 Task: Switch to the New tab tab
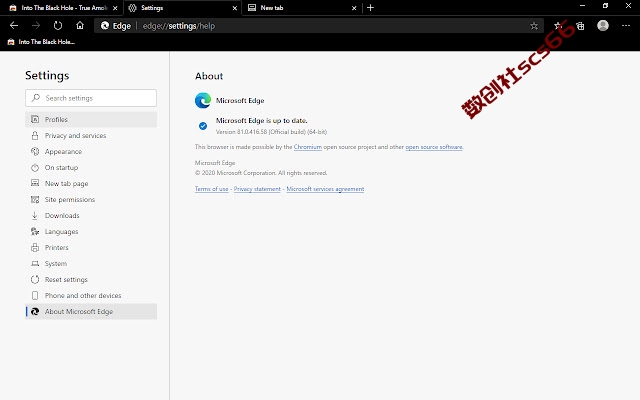click(302, 8)
